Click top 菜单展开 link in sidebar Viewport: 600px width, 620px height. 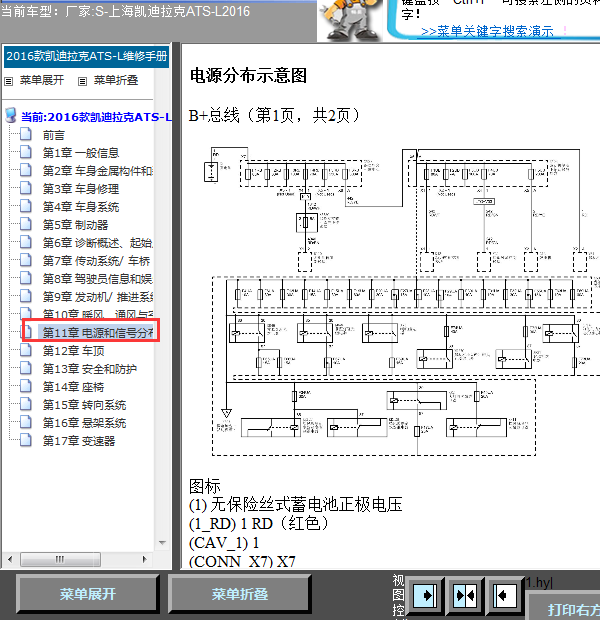[x=42, y=80]
